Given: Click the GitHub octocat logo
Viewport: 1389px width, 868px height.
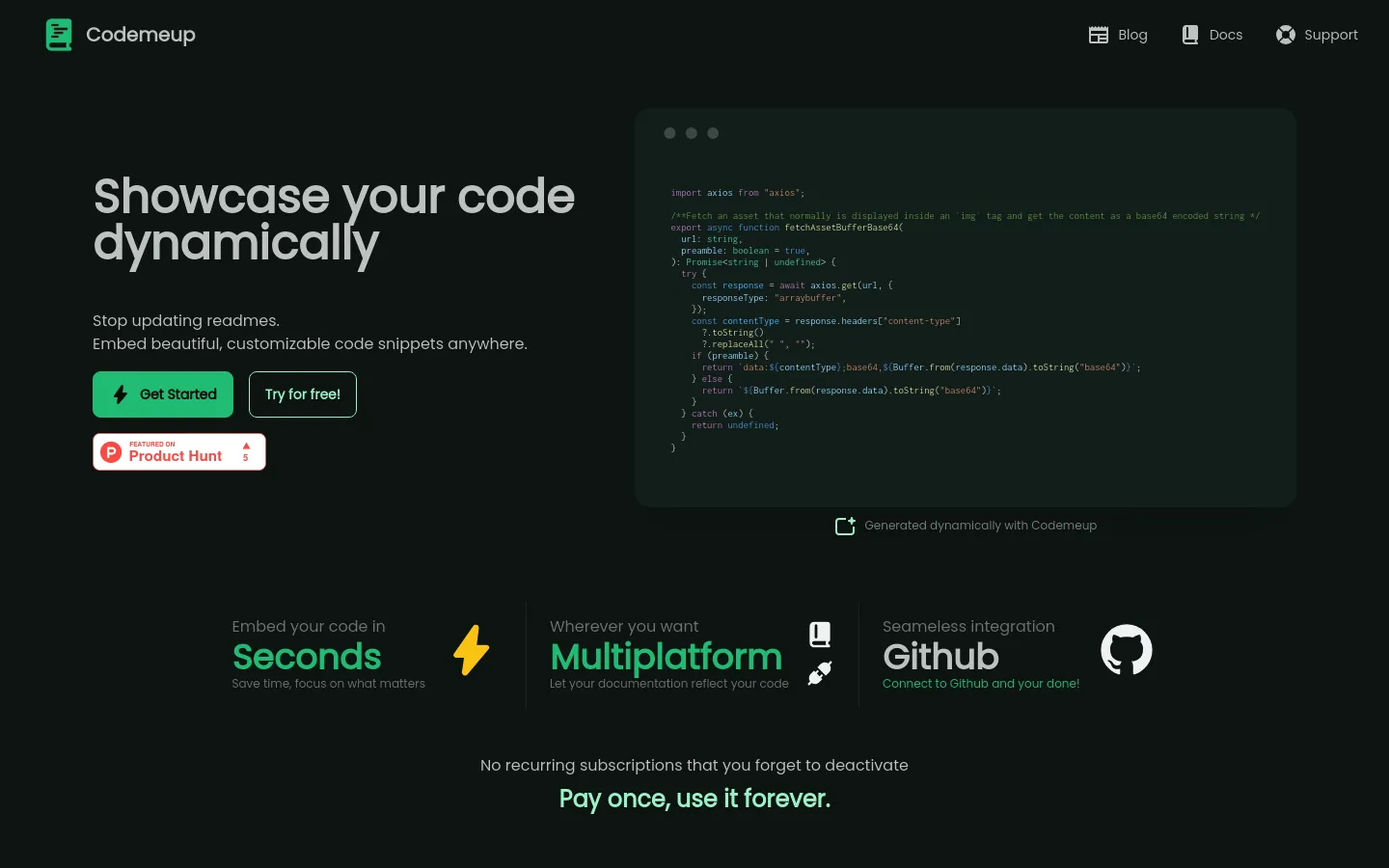Looking at the screenshot, I should click(1127, 649).
